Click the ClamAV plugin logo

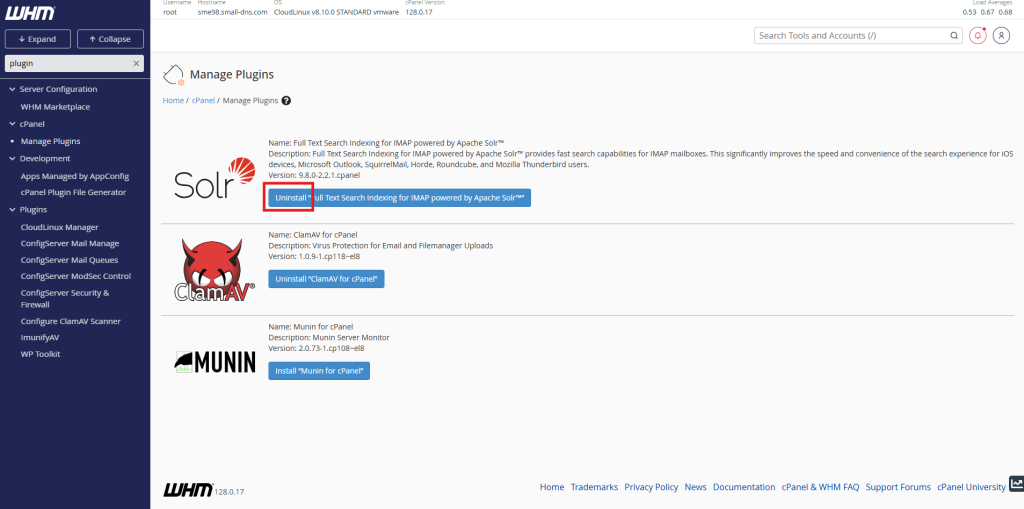214,270
